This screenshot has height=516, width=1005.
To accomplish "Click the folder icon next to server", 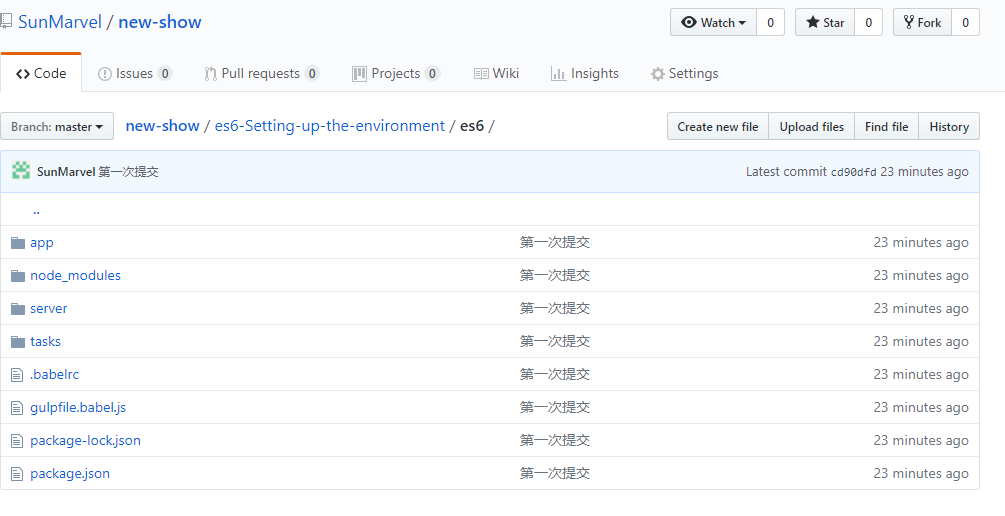I will pyautogui.click(x=18, y=309).
